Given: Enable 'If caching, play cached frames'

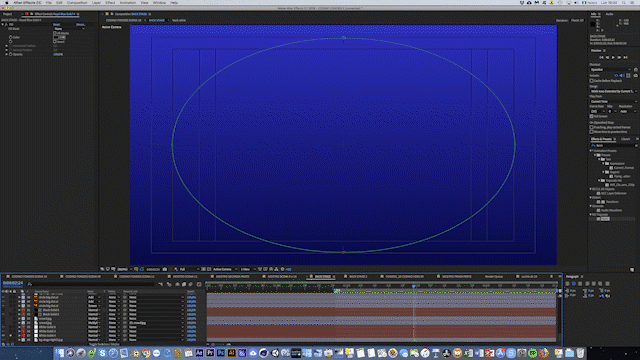Looking at the screenshot, I should 591,127.
